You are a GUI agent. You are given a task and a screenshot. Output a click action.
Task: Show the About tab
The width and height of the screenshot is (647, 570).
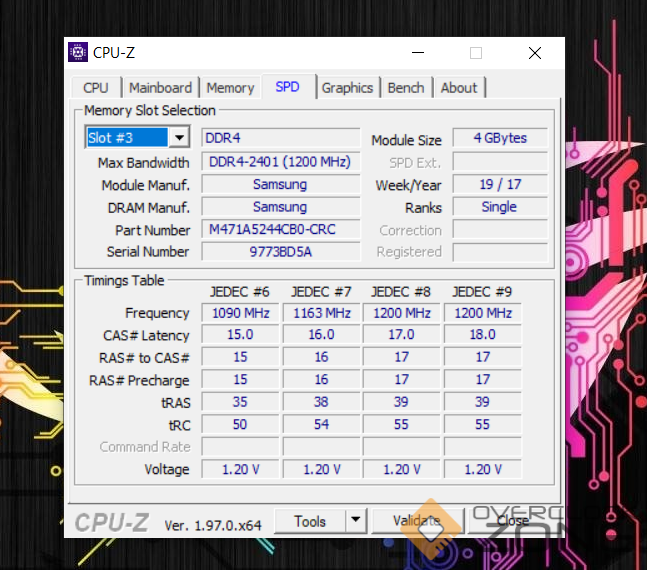[459, 88]
